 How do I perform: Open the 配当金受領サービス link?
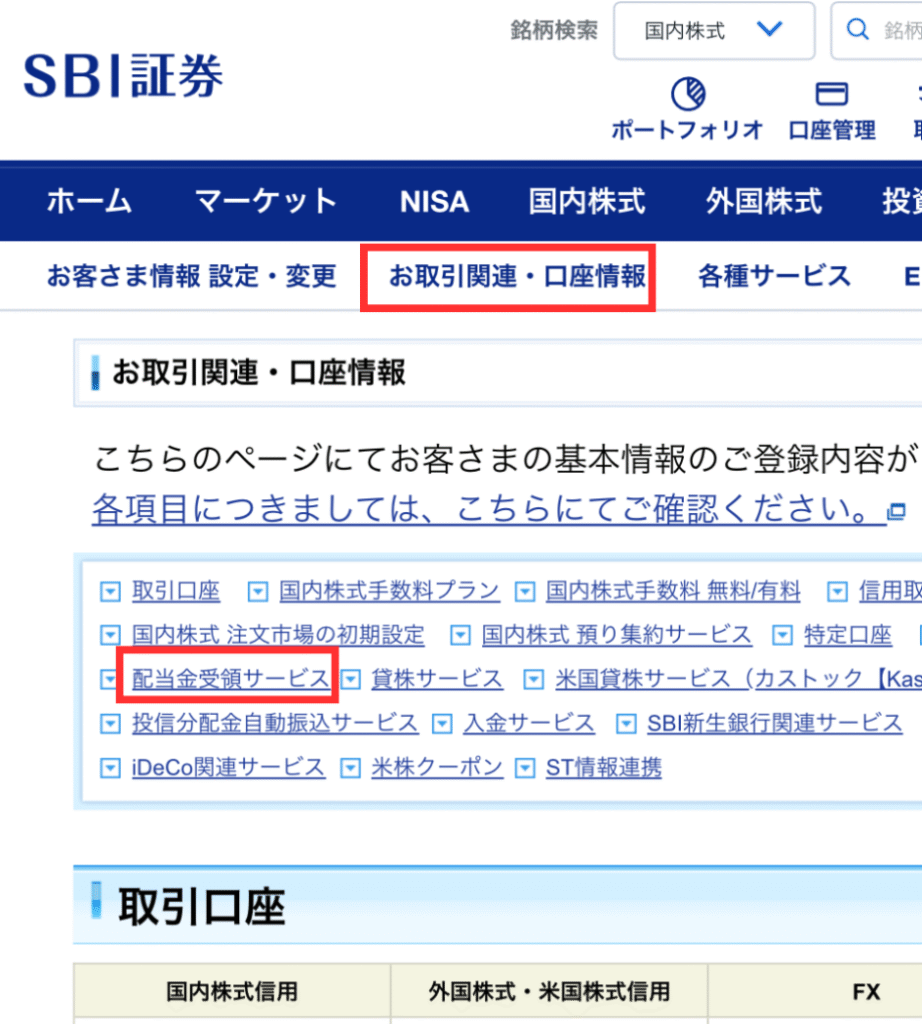point(230,679)
